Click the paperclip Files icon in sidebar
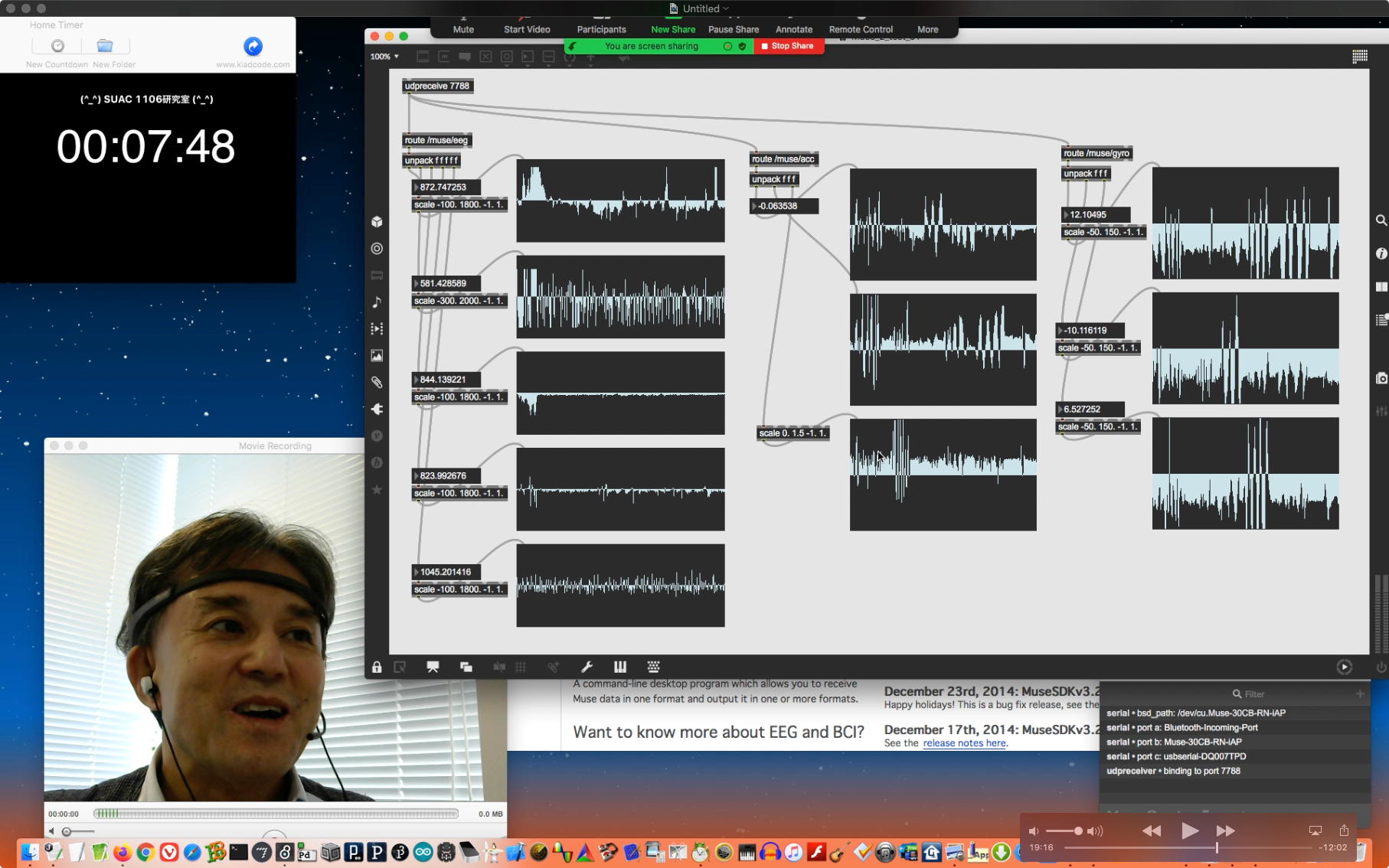The height and width of the screenshot is (868, 1389). [377, 383]
